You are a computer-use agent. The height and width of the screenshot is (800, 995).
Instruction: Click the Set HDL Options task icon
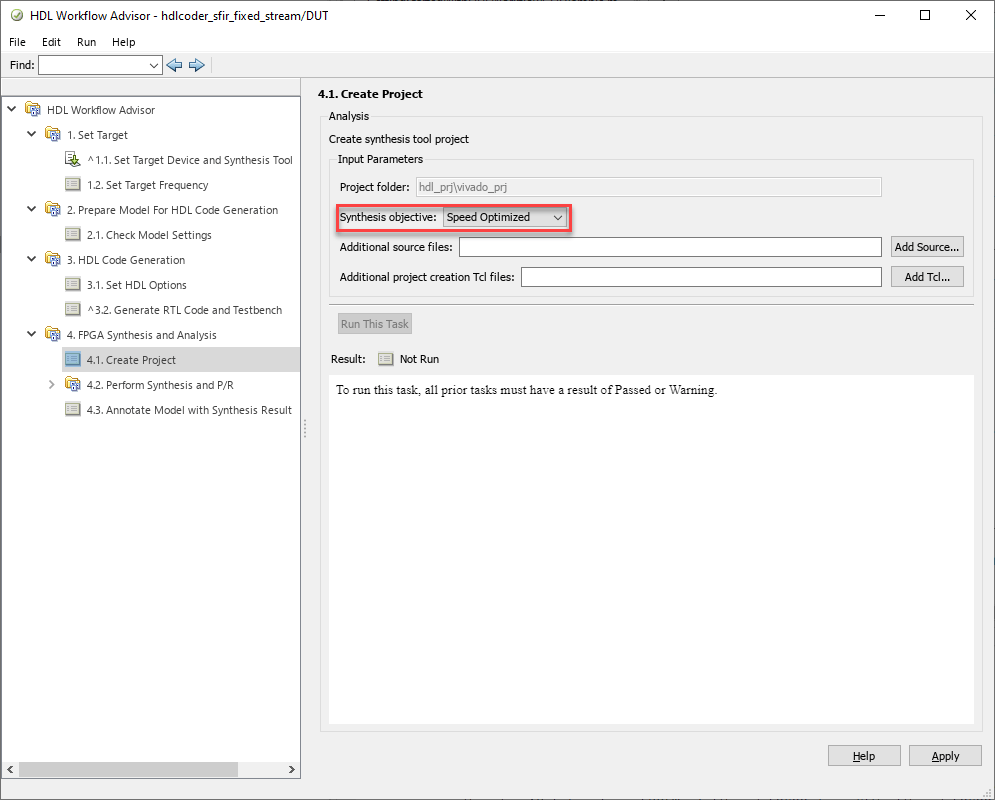pos(72,285)
